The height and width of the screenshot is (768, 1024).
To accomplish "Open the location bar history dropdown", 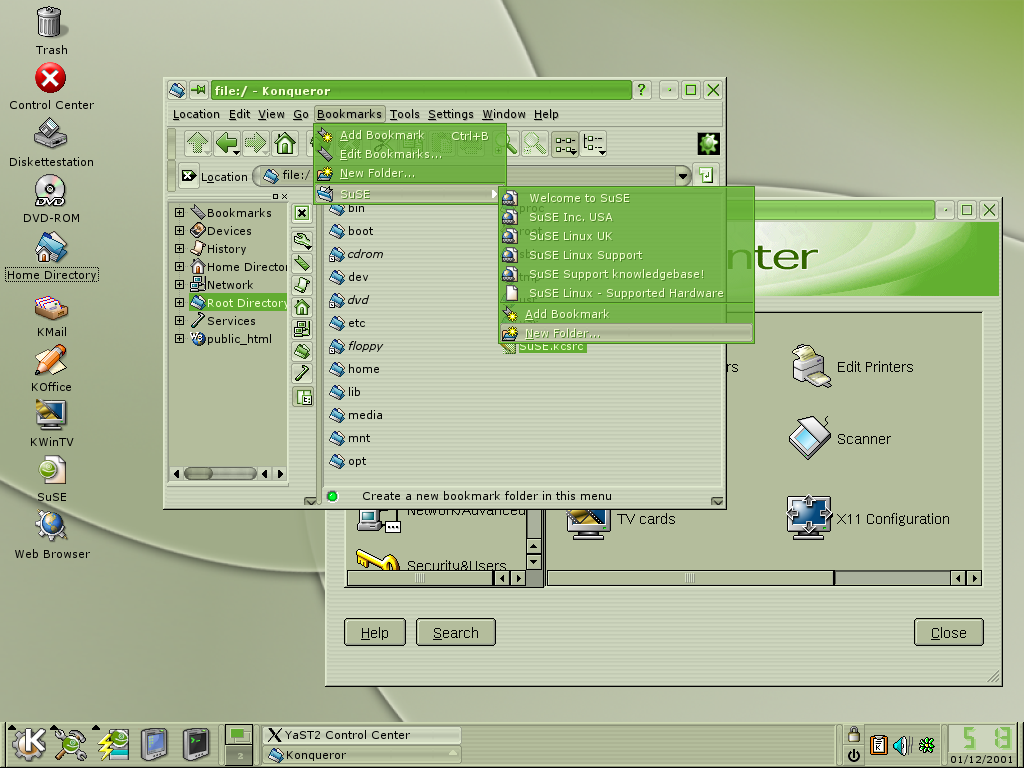I will coord(682,176).
